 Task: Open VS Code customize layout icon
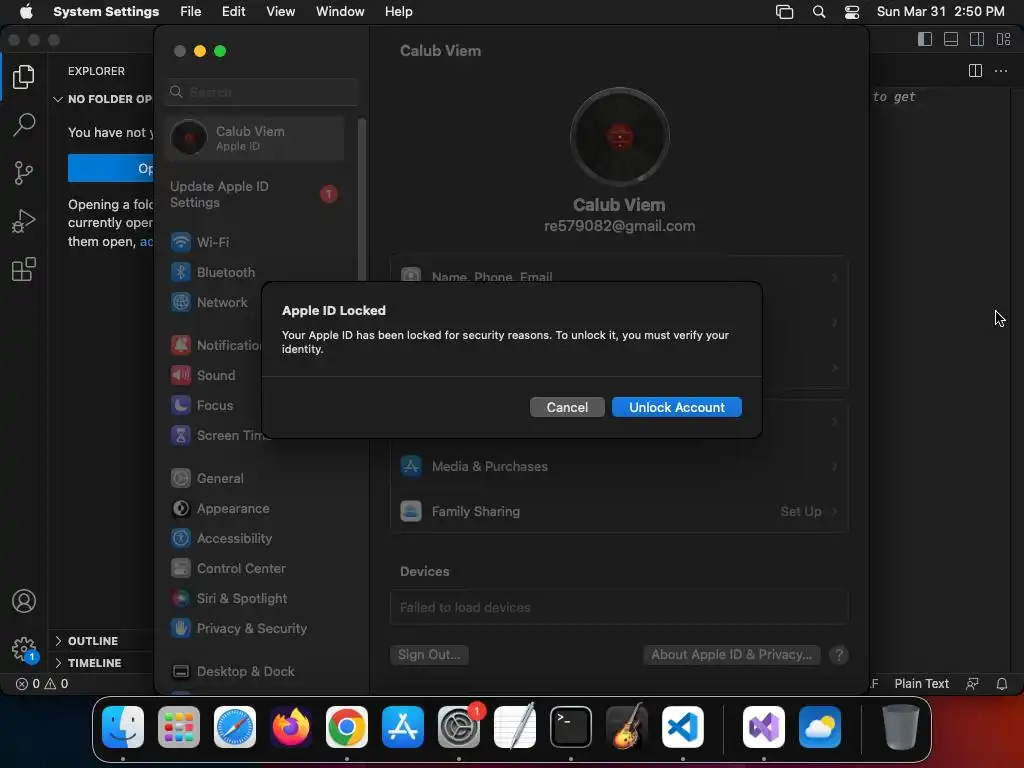click(1004, 39)
